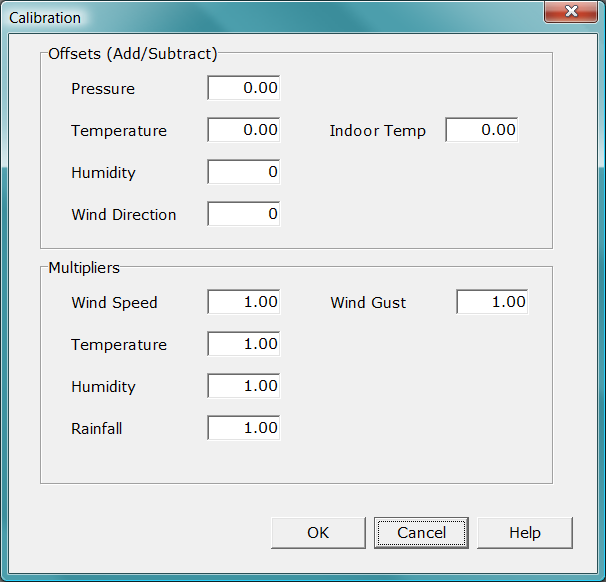Cancel the calibration dialog
The height and width of the screenshot is (582, 606).
click(421, 533)
